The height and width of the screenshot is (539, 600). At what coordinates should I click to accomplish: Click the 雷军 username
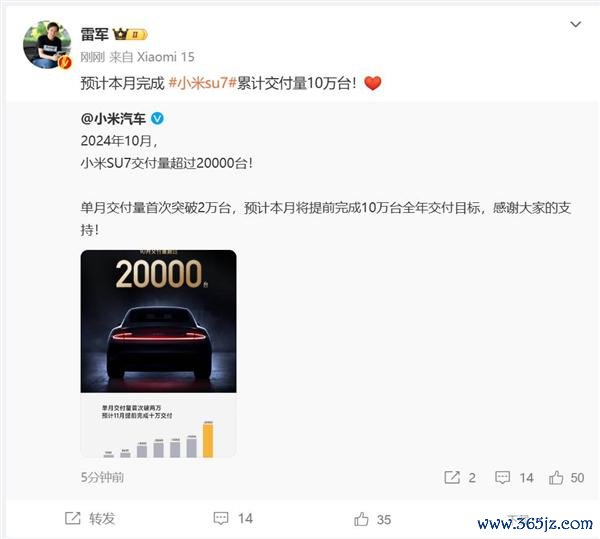click(95, 34)
